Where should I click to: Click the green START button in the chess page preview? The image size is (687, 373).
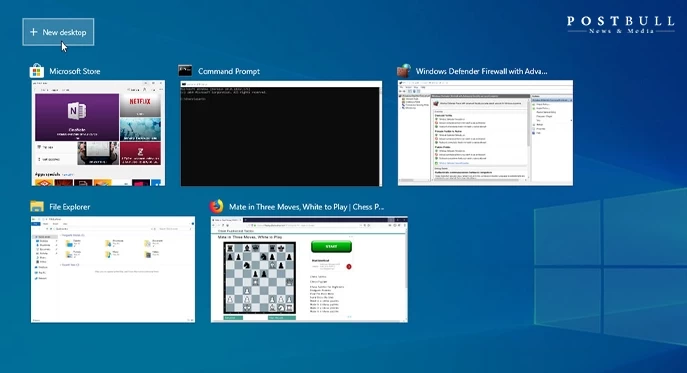pyautogui.click(x=331, y=246)
